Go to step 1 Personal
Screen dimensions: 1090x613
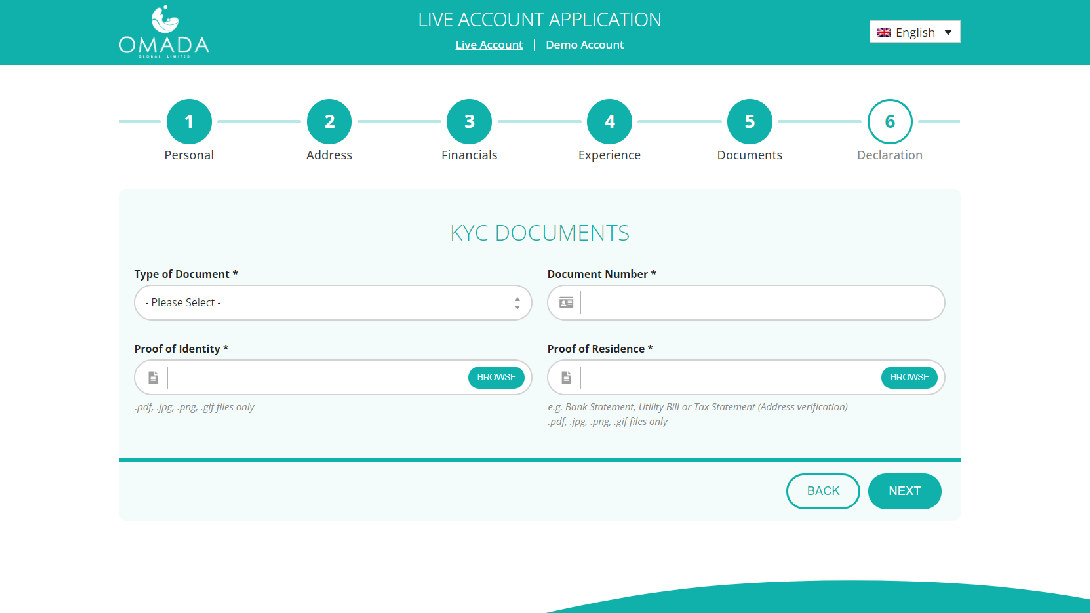[189, 122]
